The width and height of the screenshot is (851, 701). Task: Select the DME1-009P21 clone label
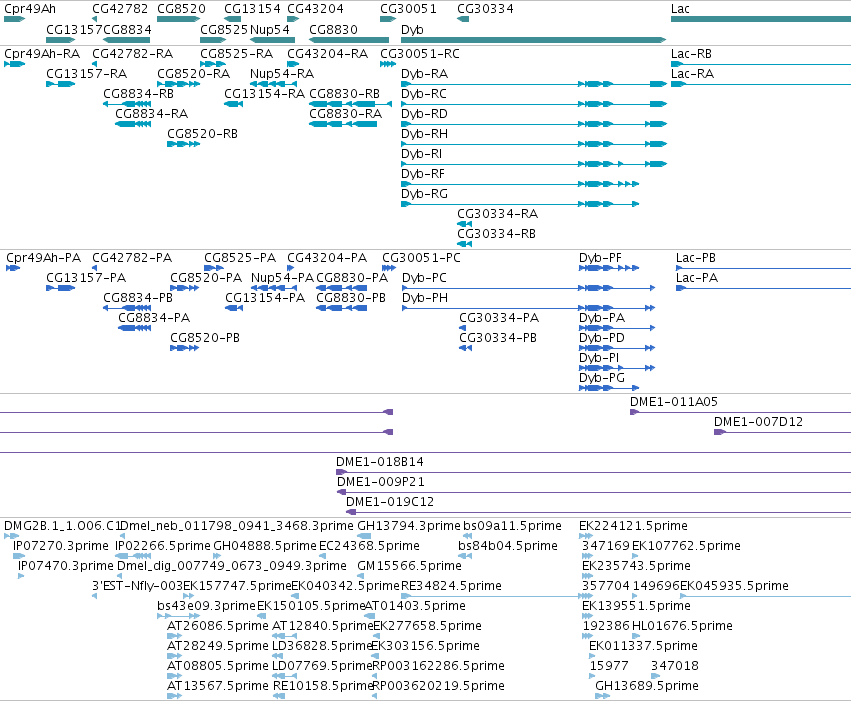(x=381, y=482)
